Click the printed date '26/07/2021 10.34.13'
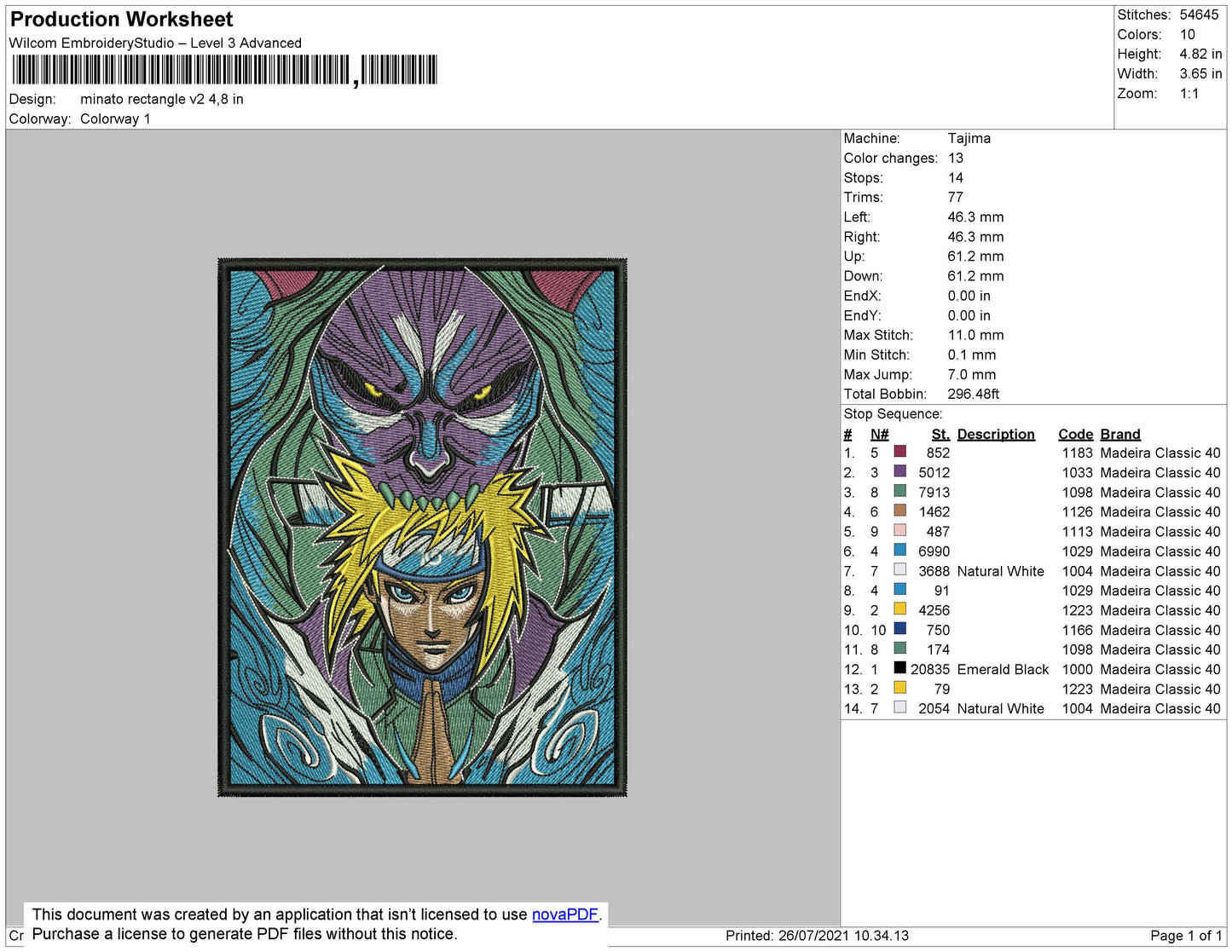The image size is (1232, 952). (x=843, y=936)
